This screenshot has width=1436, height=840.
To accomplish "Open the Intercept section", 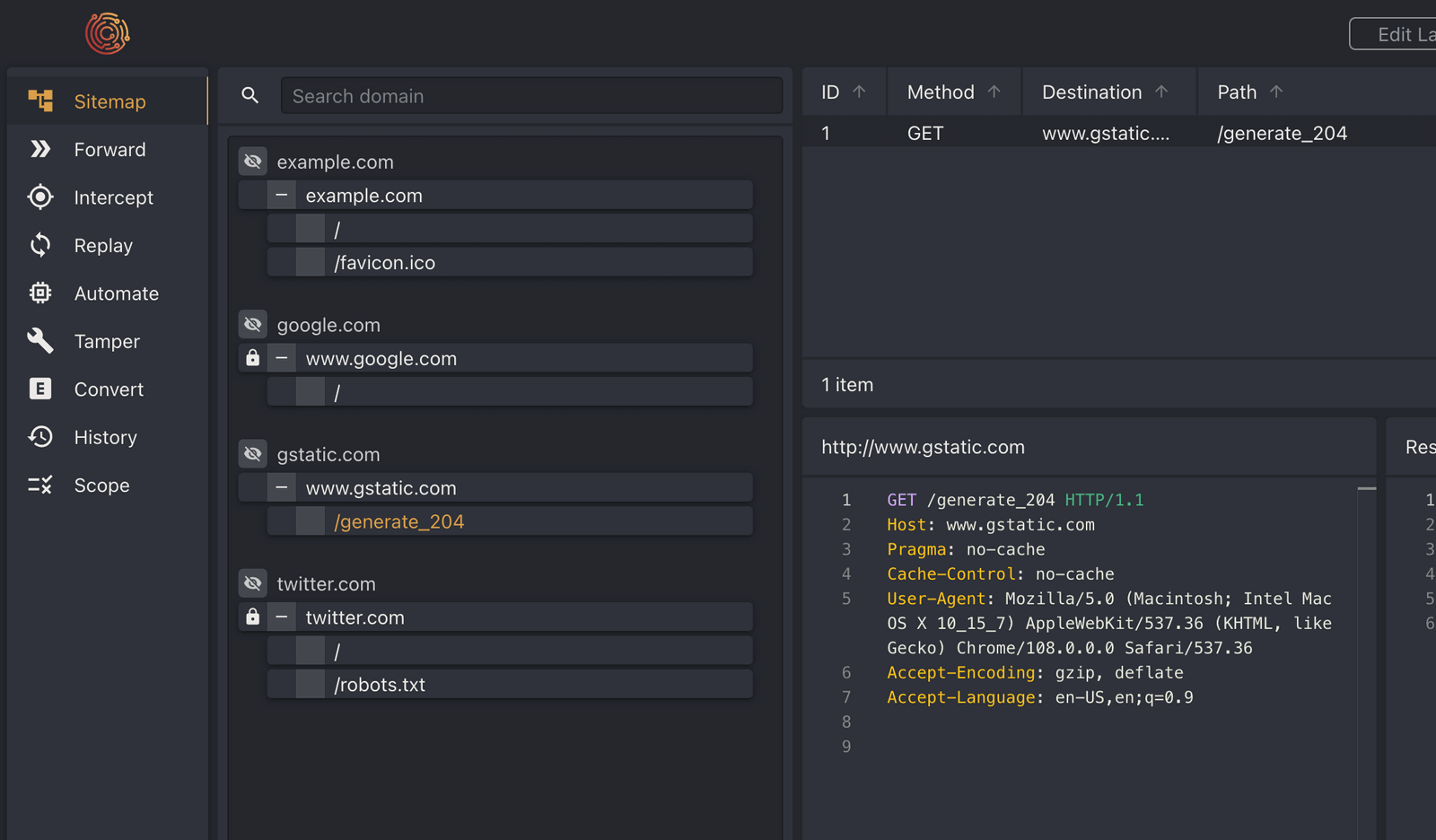I will 108,197.
